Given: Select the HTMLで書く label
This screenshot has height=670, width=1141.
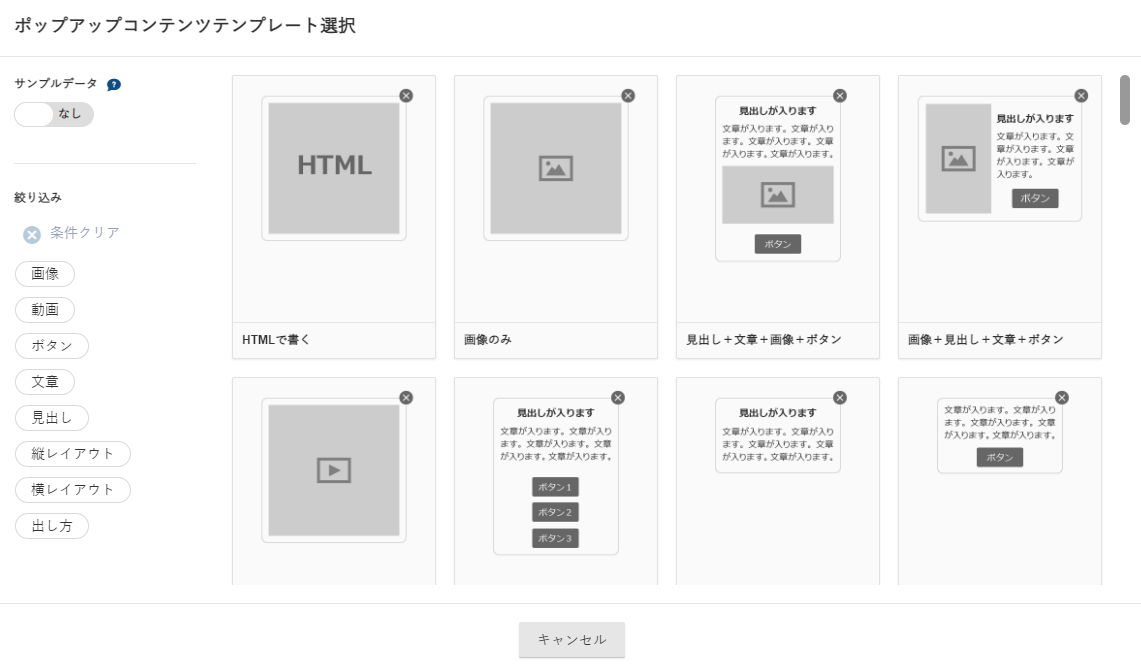Looking at the screenshot, I should pos(276,340).
